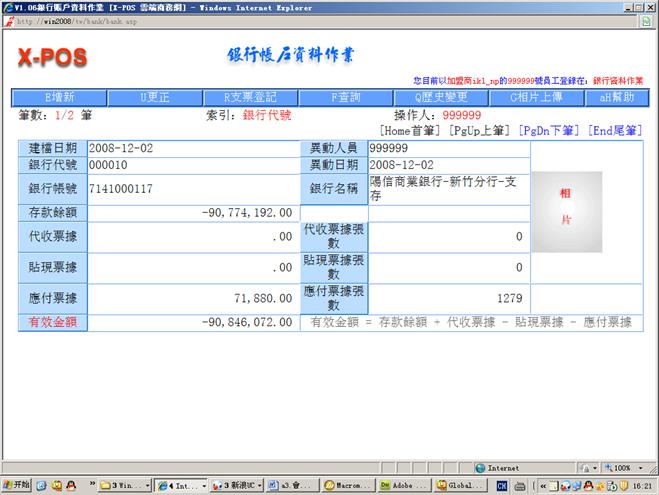Screen dimensions: 659x495
Task: Go to next record with PgDn下筆
Action: click(551, 131)
